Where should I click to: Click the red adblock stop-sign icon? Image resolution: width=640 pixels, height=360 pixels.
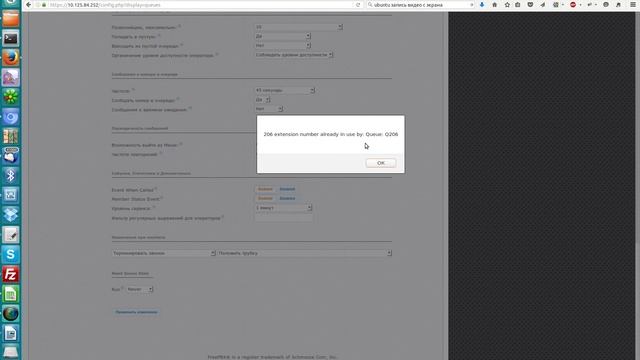pyautogui.click(x=573, y=4)
